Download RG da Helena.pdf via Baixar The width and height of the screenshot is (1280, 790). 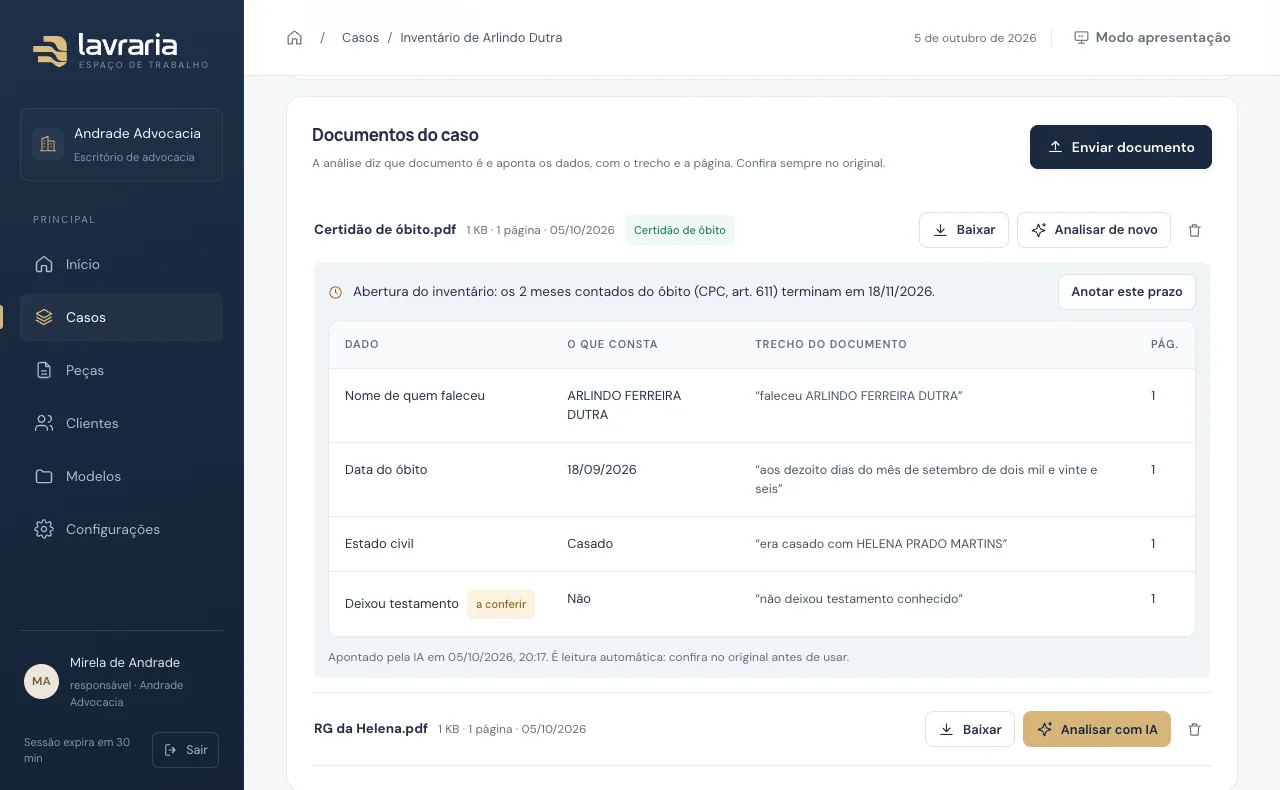[970, 729]
